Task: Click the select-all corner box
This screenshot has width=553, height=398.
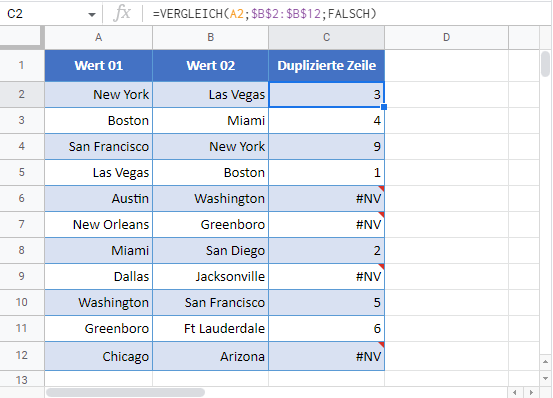Action: click(x=22, y=37)
